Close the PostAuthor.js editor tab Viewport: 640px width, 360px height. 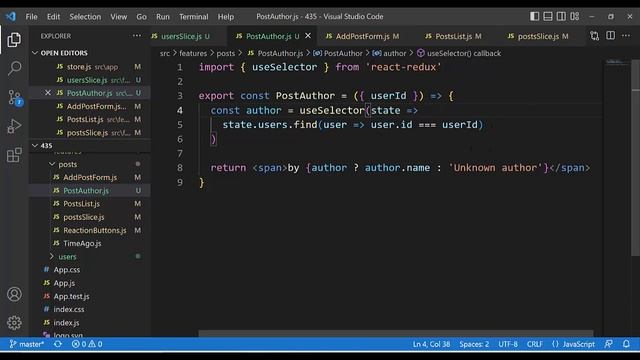[x=308, y=36]
